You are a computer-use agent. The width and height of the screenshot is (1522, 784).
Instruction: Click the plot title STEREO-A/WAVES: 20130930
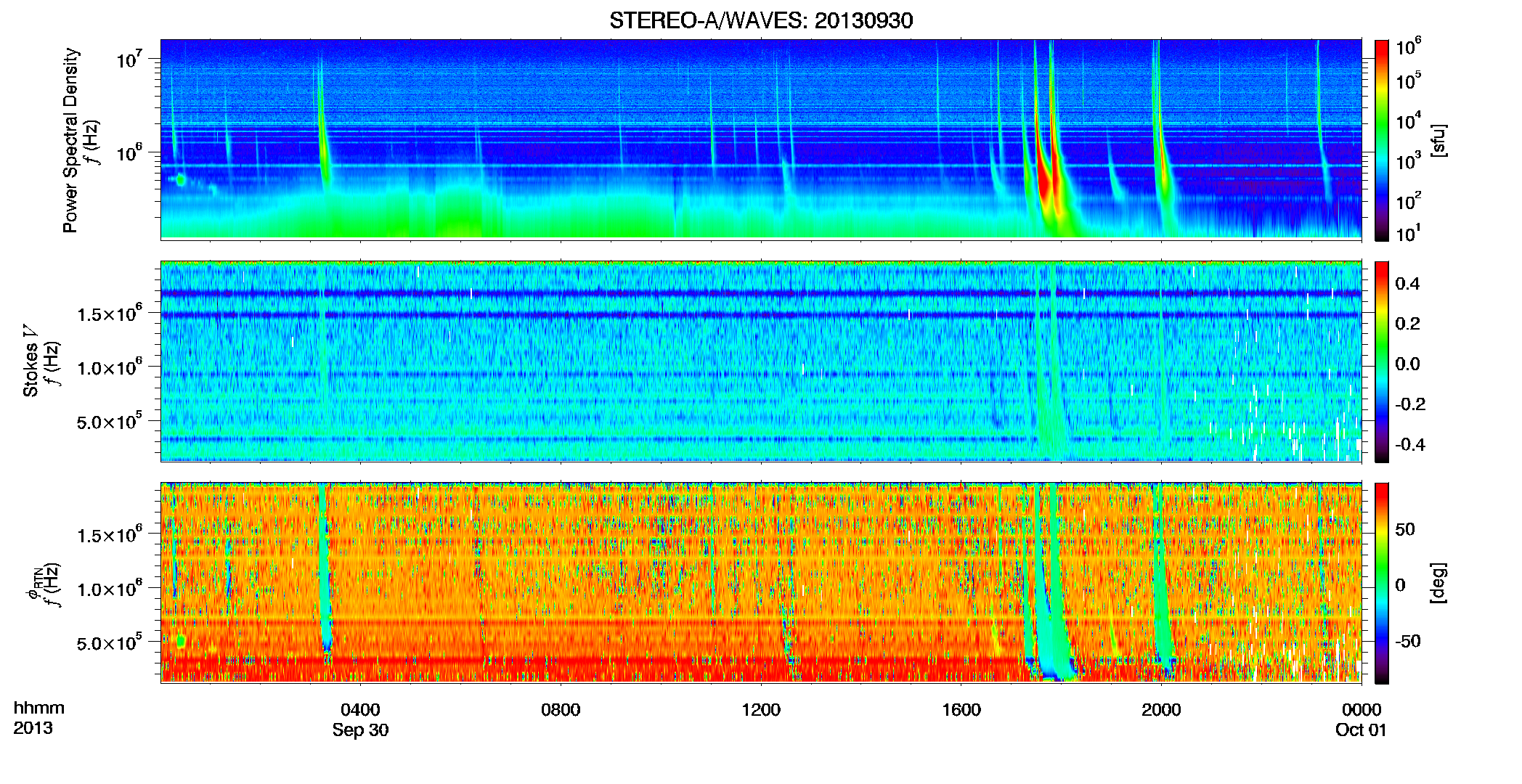tap(761, 20)
